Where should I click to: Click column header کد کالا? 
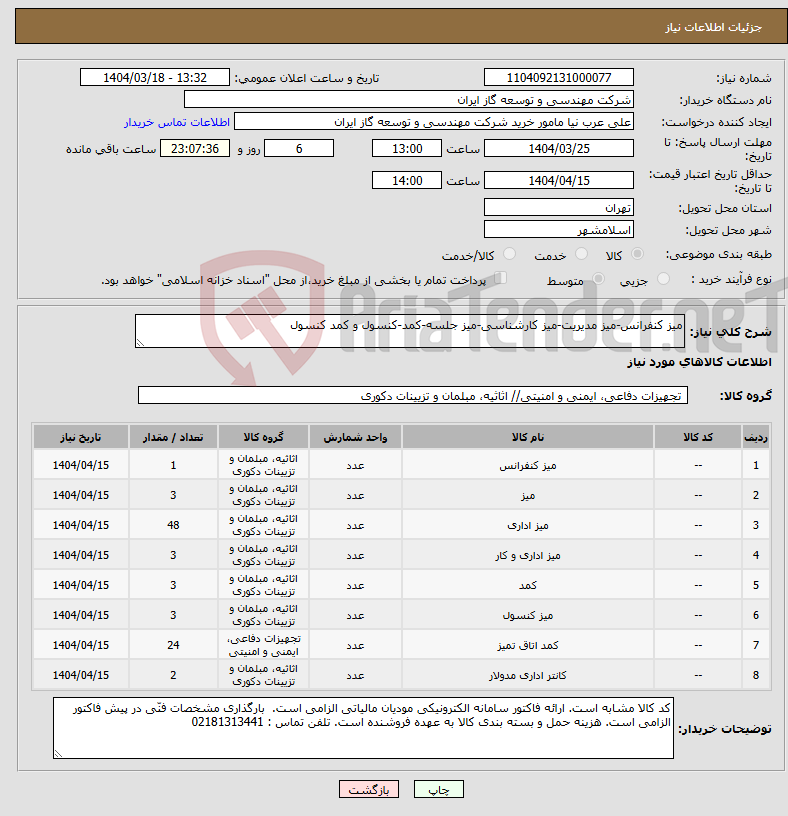[x=698, y=437]
